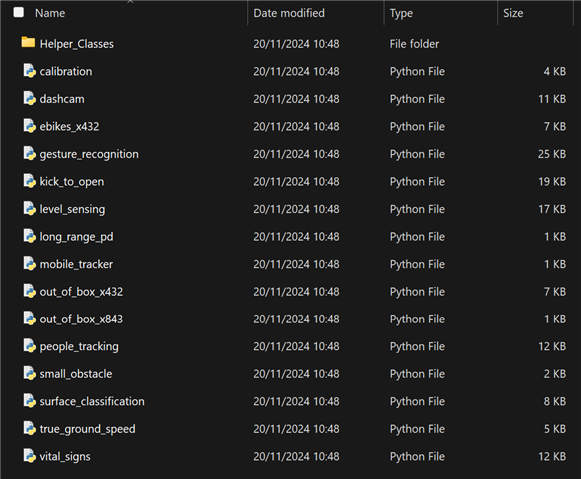Screen dimensions: 581x479
Task: Click the ebikes_x432 file name
Action: coord(69,127)
